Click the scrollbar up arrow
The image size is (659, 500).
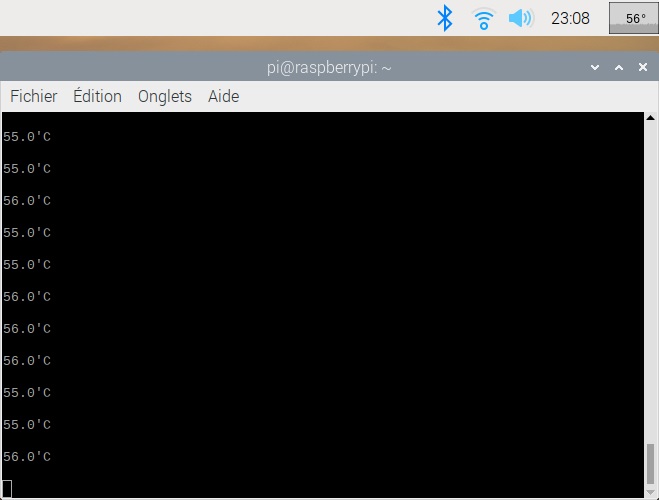point(651,118)
